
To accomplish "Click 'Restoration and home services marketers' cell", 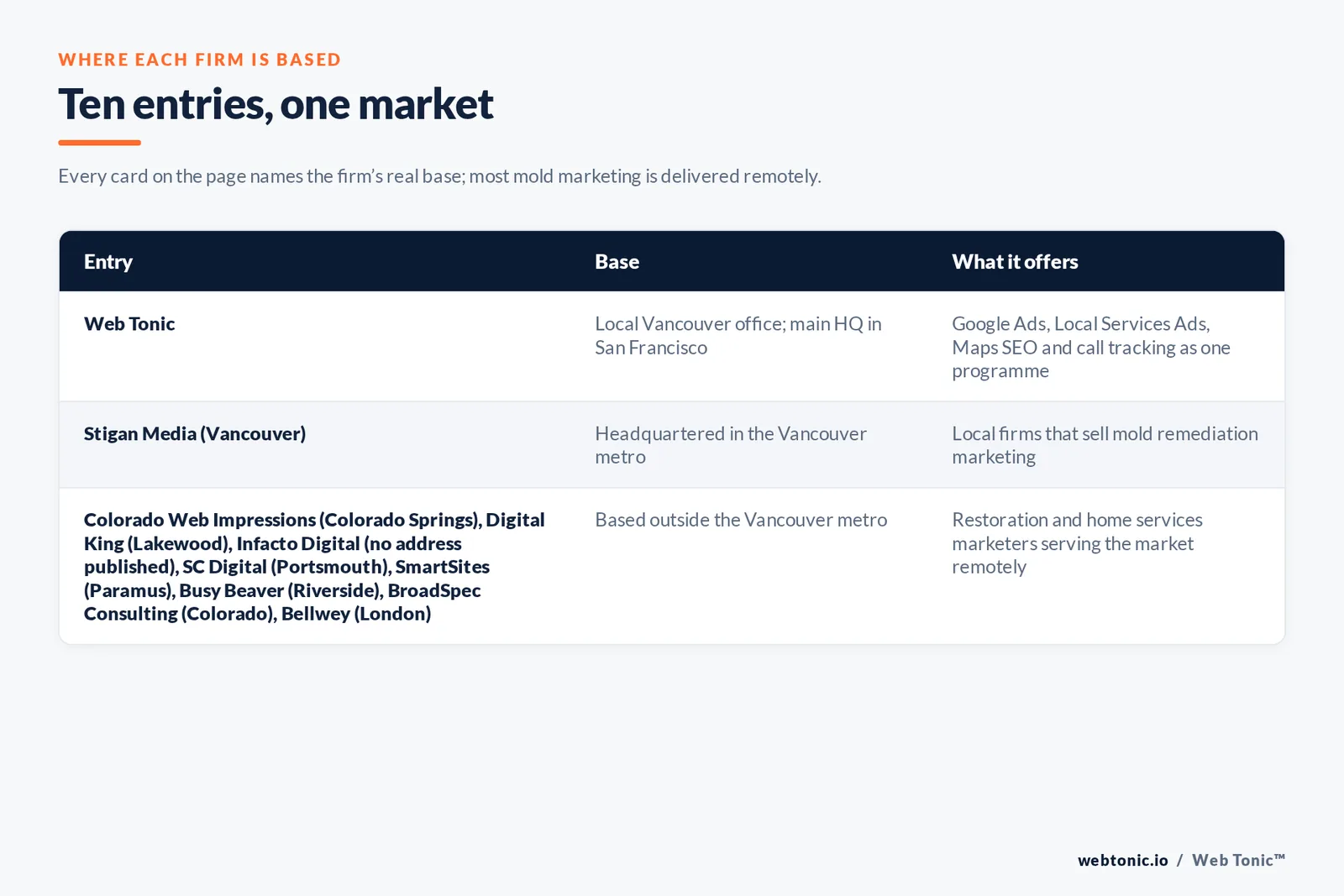I will [1077, 543].
